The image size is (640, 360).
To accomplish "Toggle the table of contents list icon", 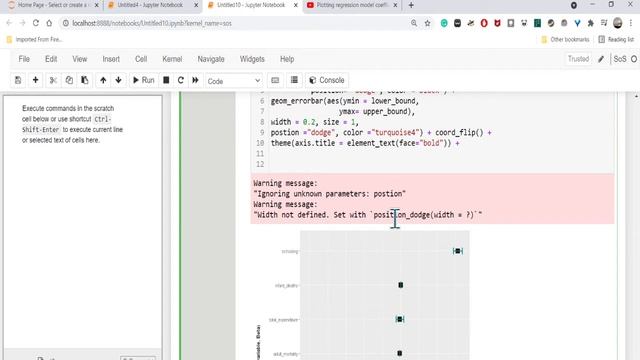I will point(294,80).
